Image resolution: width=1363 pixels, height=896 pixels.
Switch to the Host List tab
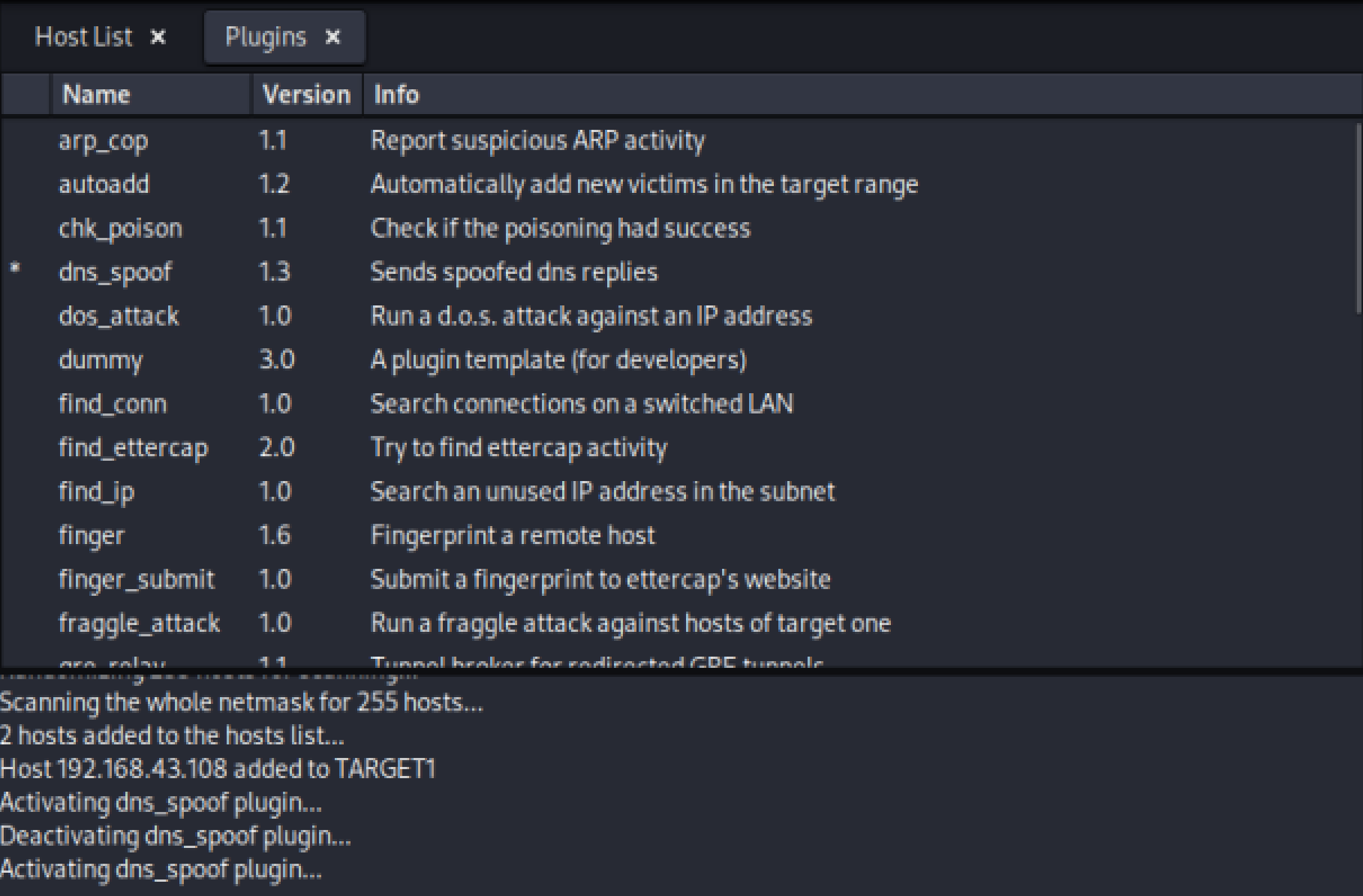coord(83,37)
